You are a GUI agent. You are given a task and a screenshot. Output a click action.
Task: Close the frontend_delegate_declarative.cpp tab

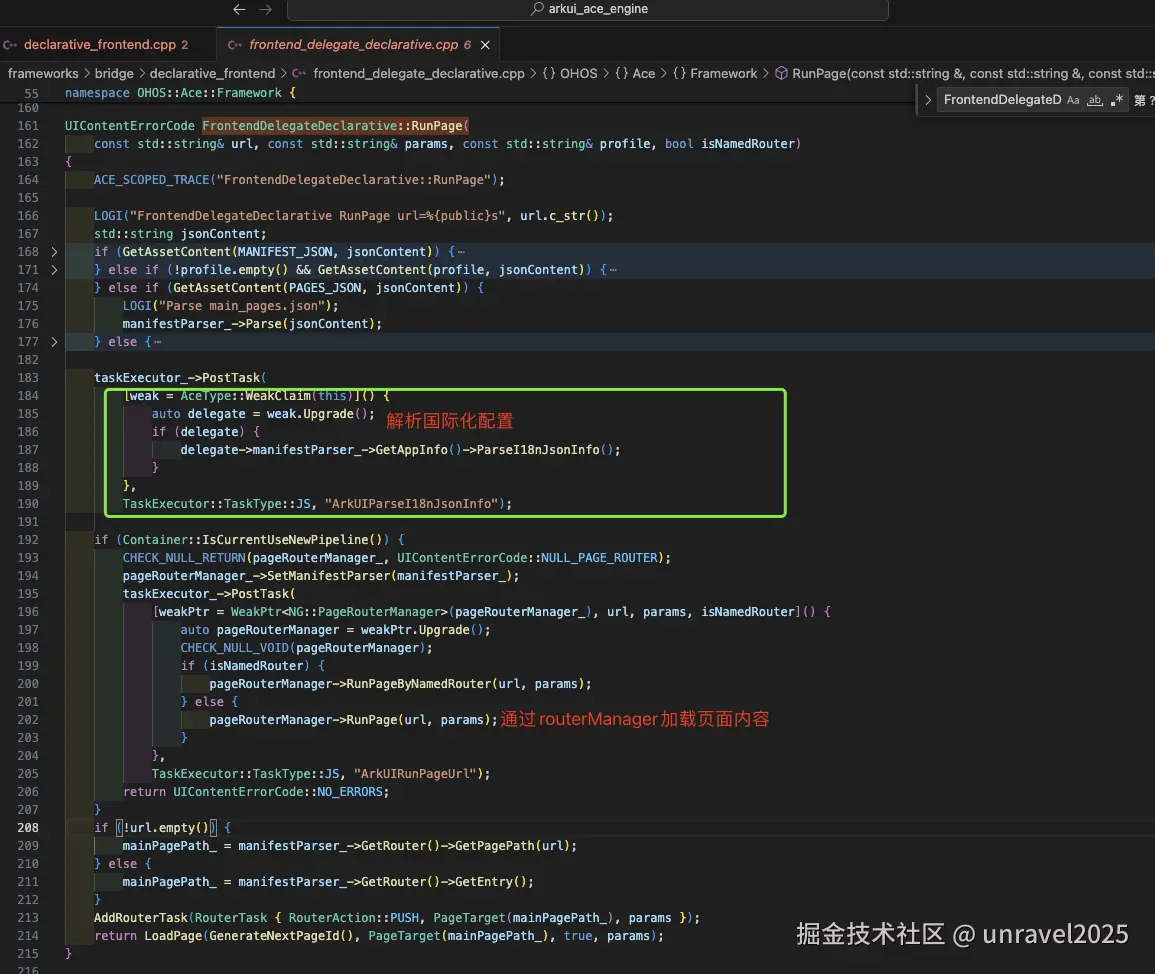[x=485, y=45]
